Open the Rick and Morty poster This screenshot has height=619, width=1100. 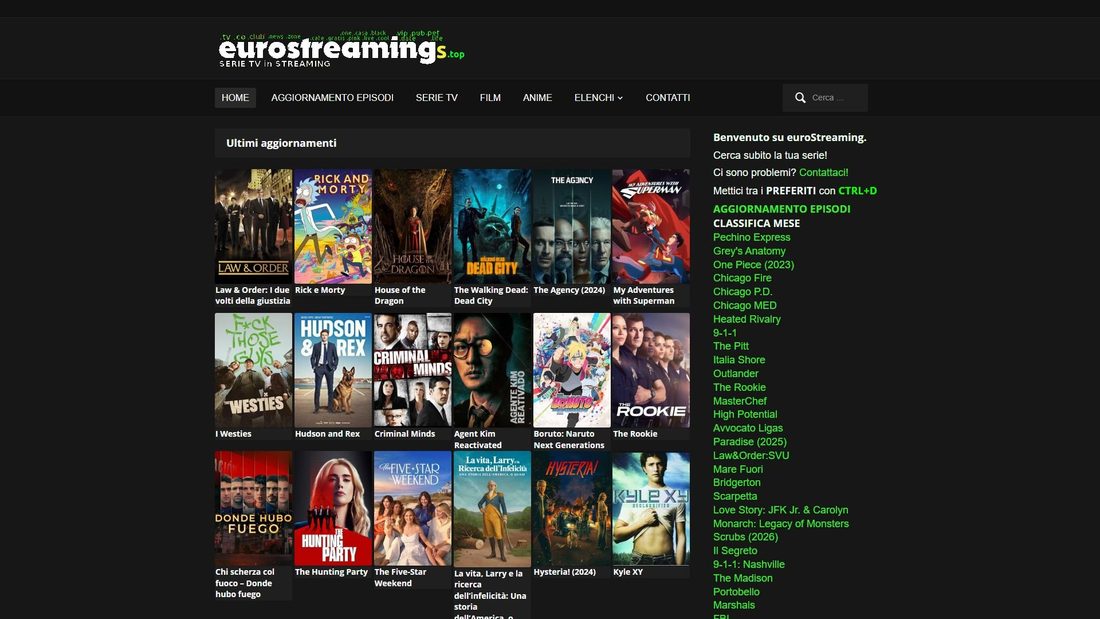333,226
